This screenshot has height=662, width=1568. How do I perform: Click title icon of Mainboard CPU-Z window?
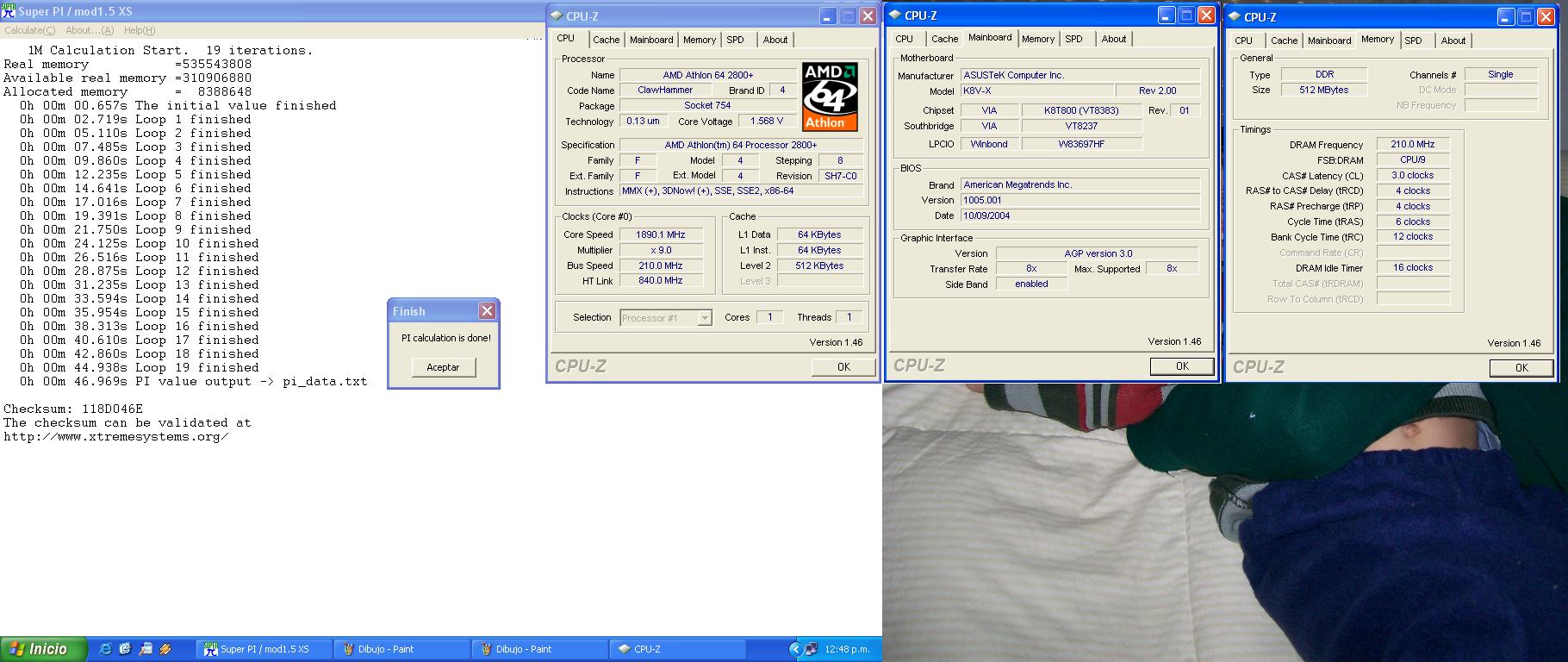(x=895, y=15)
